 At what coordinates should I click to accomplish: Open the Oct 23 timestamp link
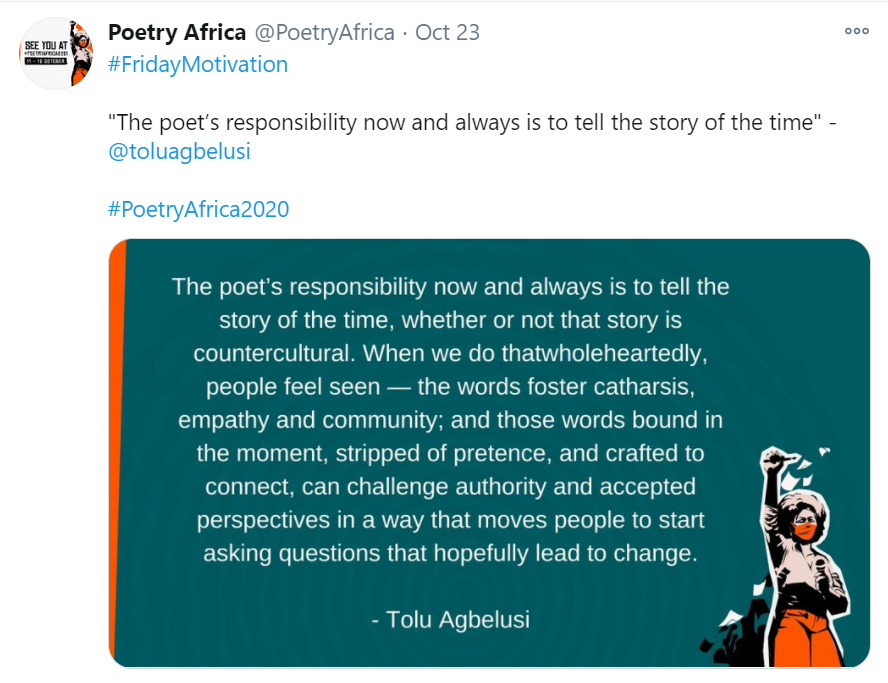(447, 32)
